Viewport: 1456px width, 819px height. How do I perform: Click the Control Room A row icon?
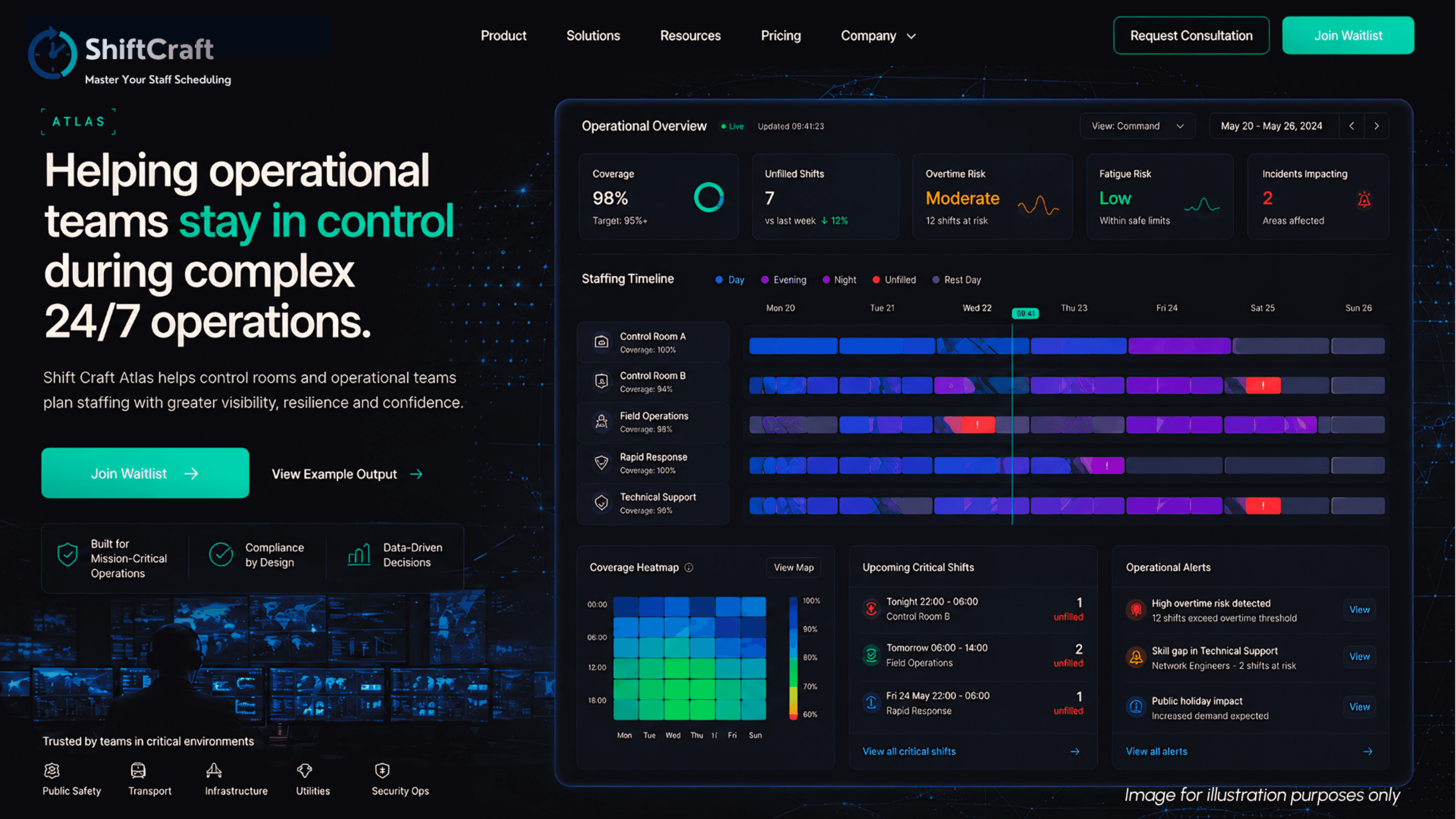601,342
